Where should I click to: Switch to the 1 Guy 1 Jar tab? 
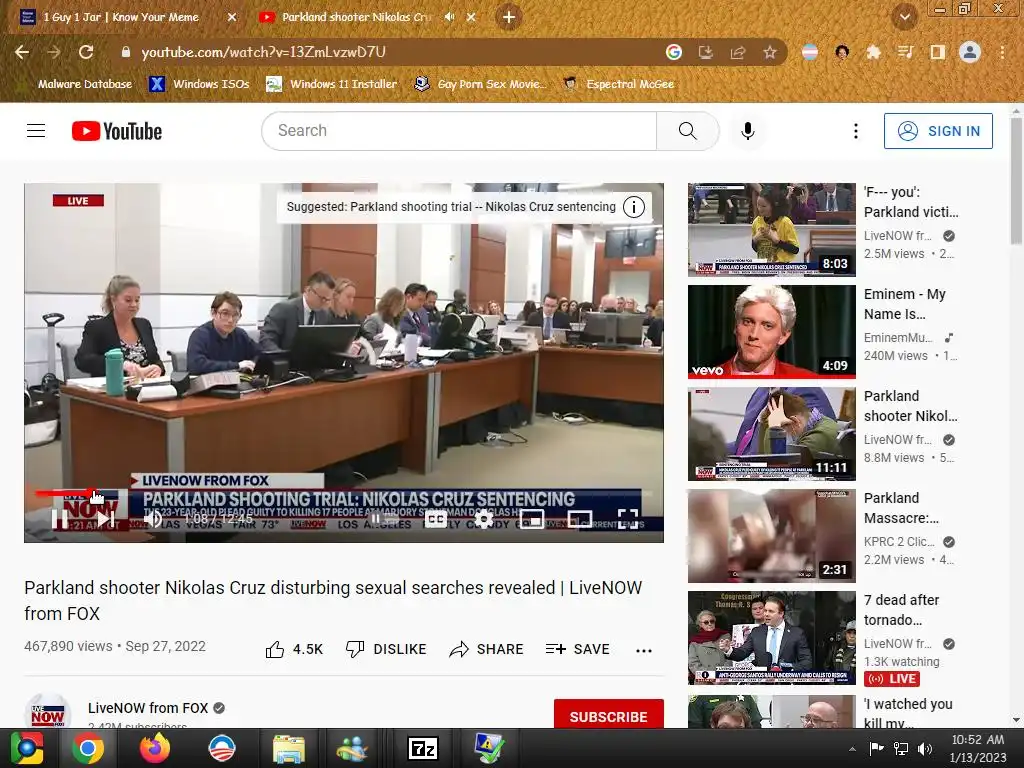pos(120,17)
